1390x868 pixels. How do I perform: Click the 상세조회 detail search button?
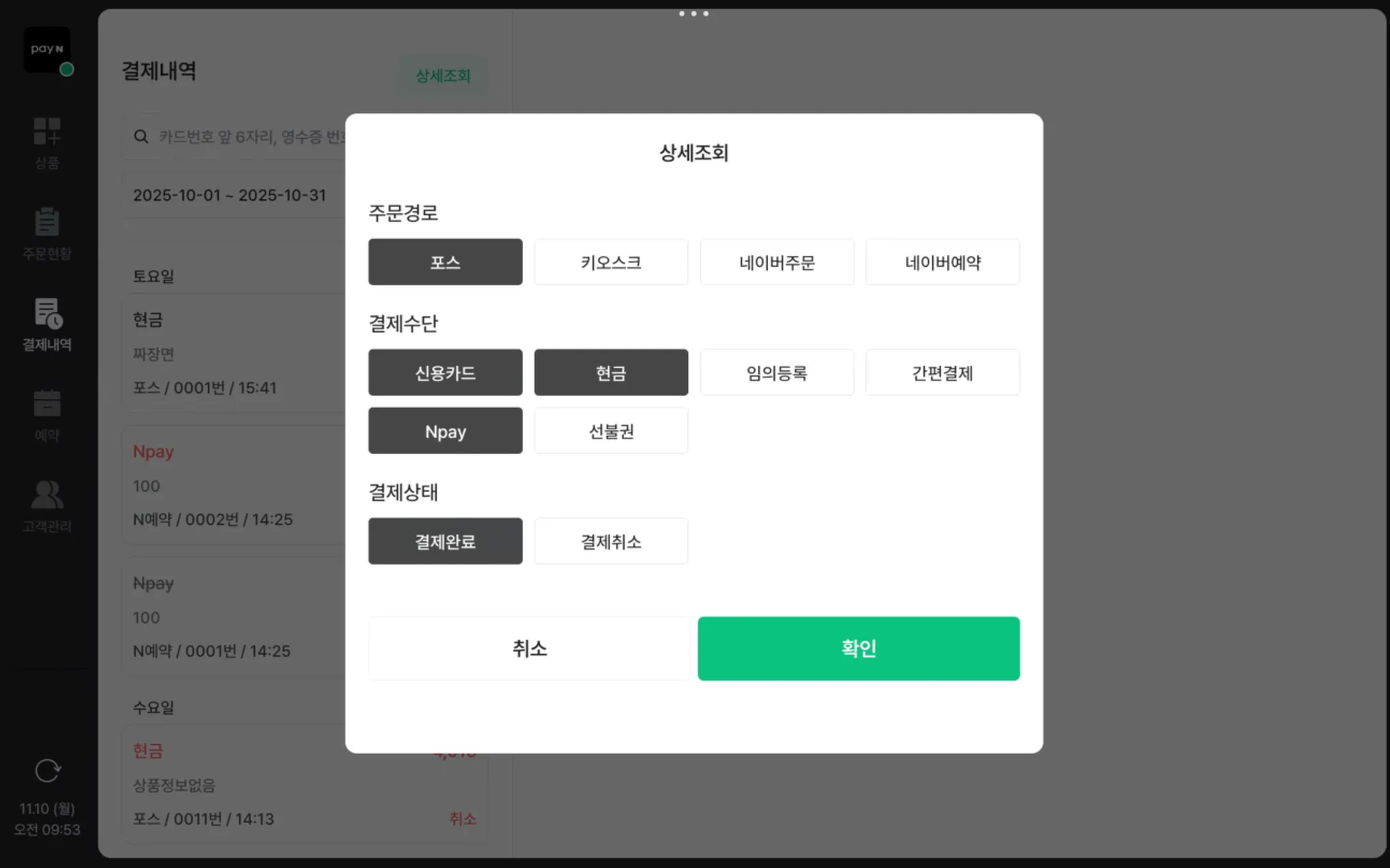443,75
